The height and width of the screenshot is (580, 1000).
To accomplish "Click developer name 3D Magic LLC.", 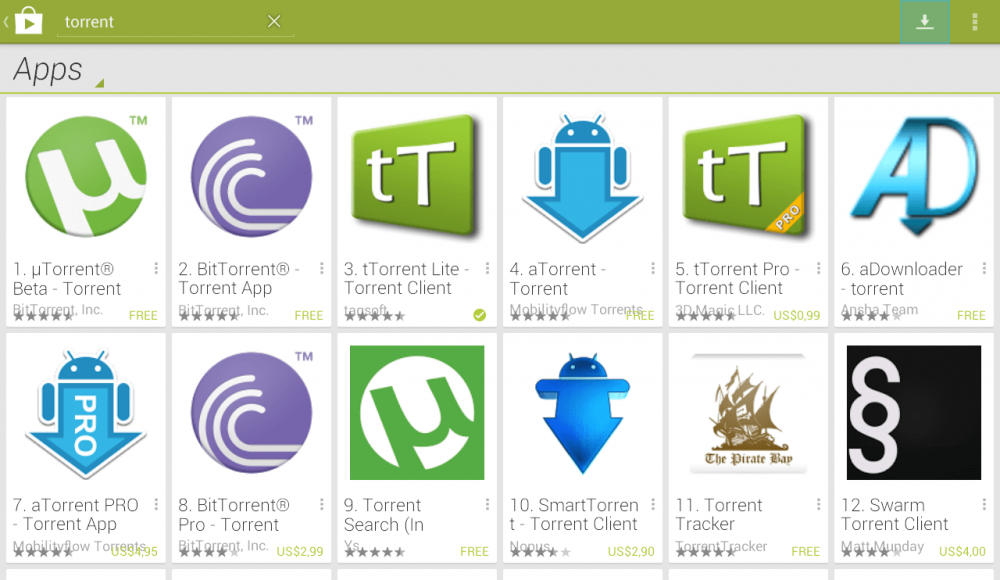I will (x=719, y=309).
